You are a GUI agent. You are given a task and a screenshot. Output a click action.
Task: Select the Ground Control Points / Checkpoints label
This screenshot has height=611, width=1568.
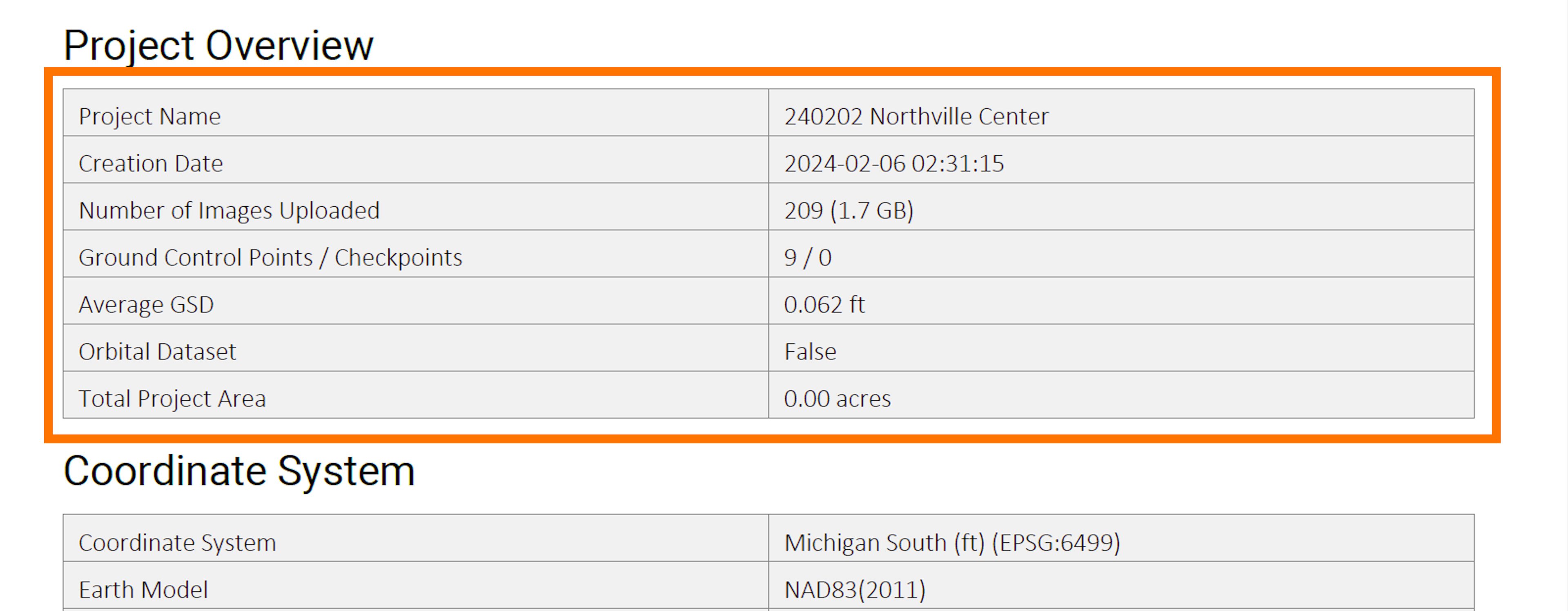point(270,257)
